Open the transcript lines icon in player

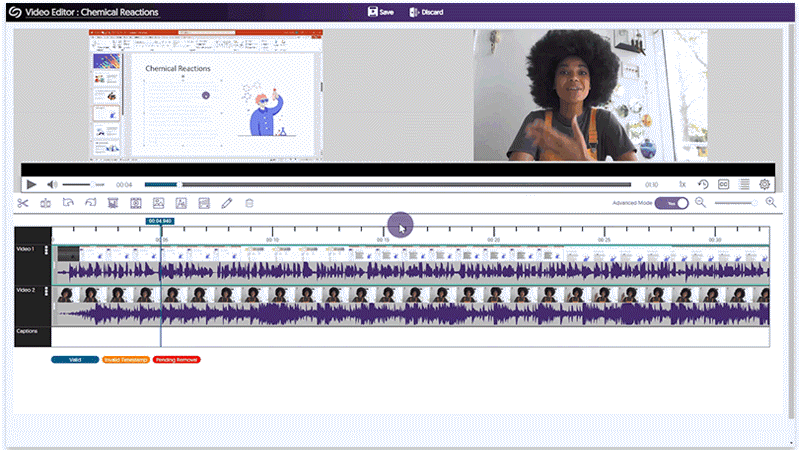(744, 184)
